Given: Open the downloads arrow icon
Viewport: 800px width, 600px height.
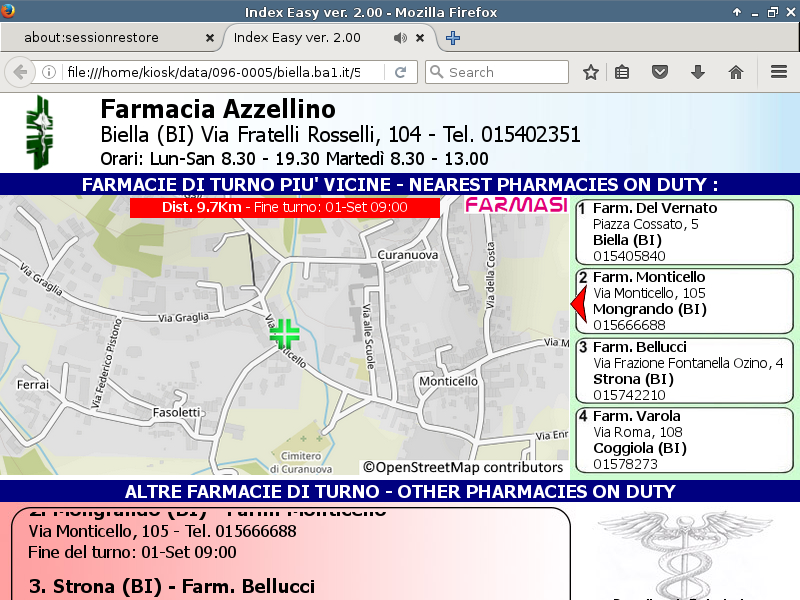Looking at the screenshot, I should click(x=698, y=72).
